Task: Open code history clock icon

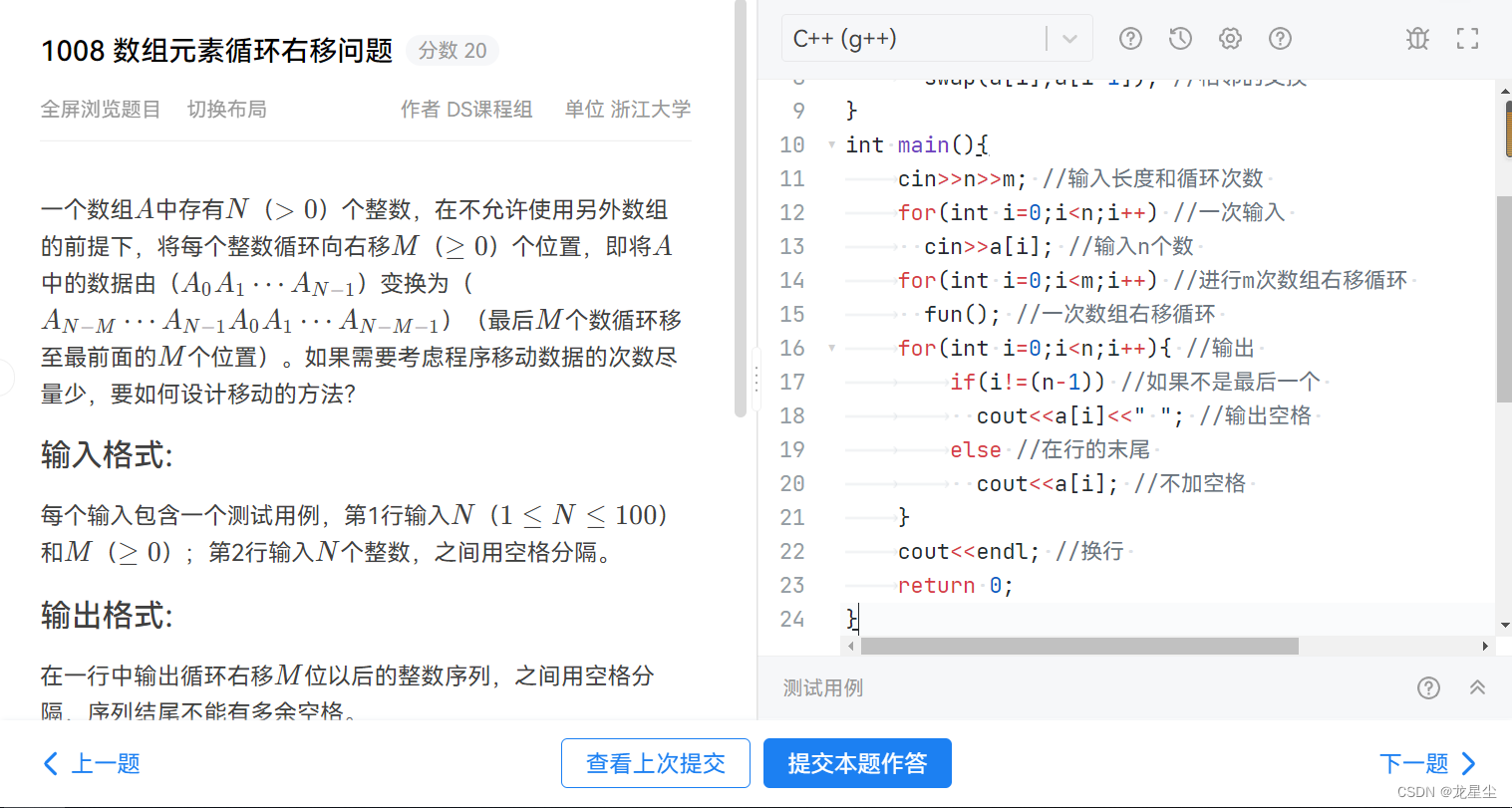Action: click(x=1180, y=39)
